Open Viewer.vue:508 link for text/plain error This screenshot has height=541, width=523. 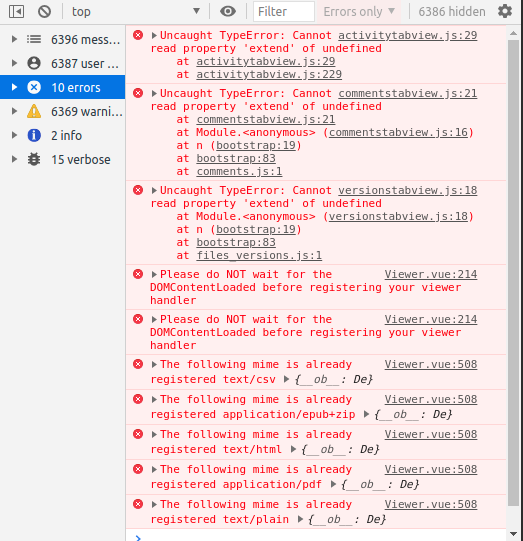point(431,504)
